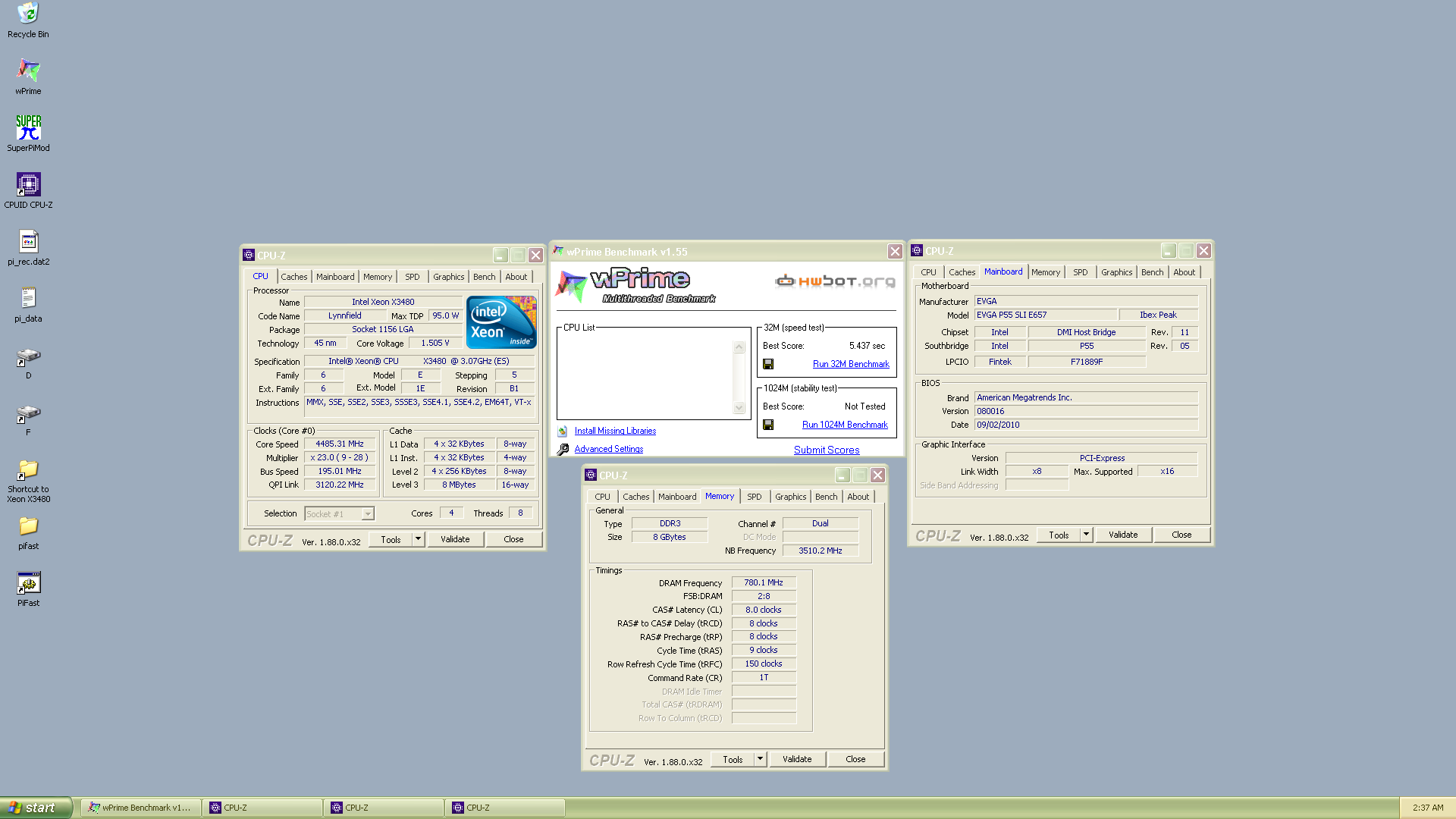Close the wPrime Benchmark window
This screenshot has height=819, width=1456.
[x=895, y=252]
